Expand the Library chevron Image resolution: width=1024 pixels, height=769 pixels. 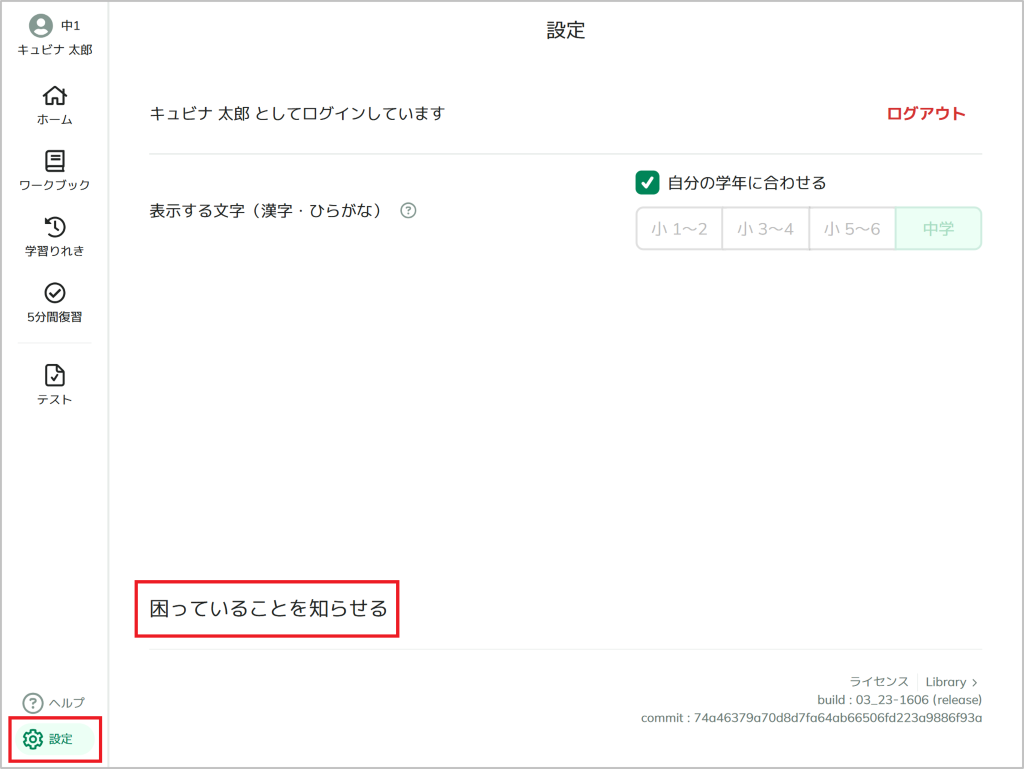tap(974, 682)
